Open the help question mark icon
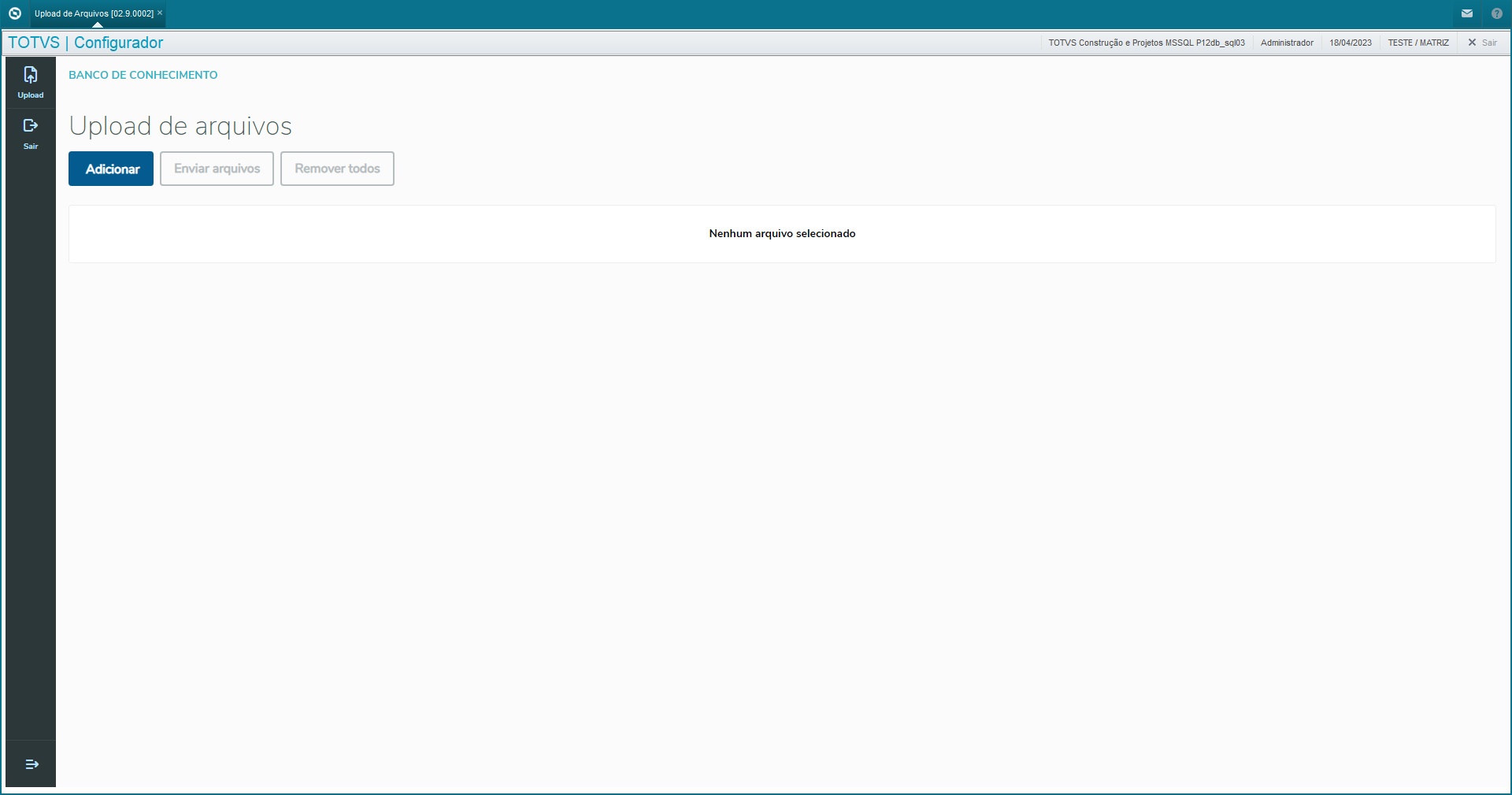 click(1497, 13)
